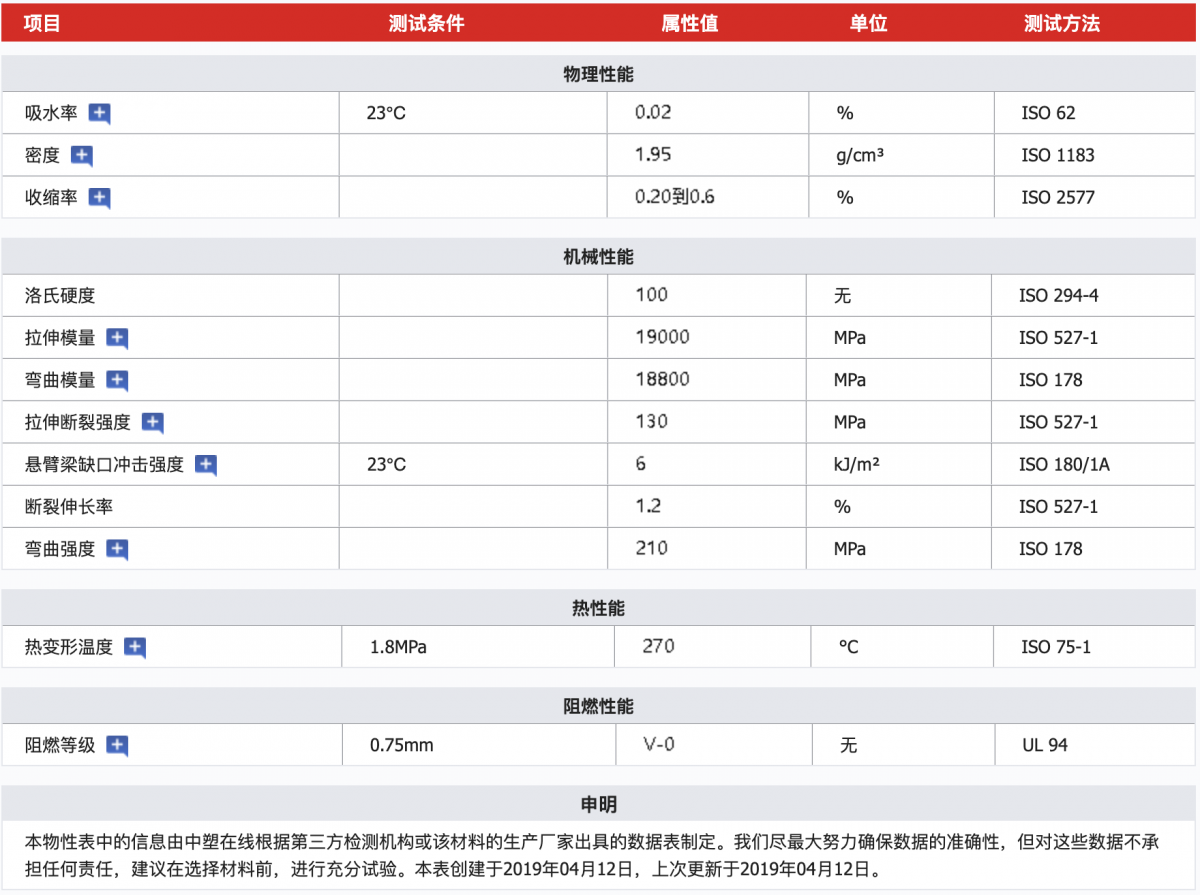
Task: Click the plus icon next to 拉伸模量
Action: [117, 338]
